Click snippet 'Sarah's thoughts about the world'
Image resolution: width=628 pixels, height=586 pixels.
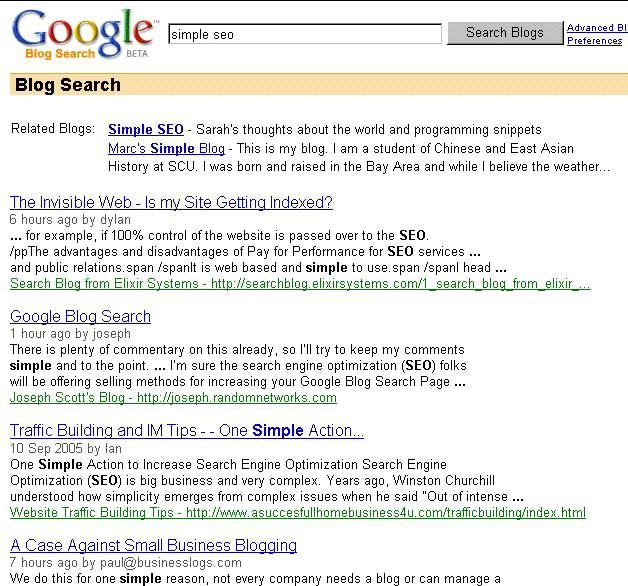pos(368,130)
